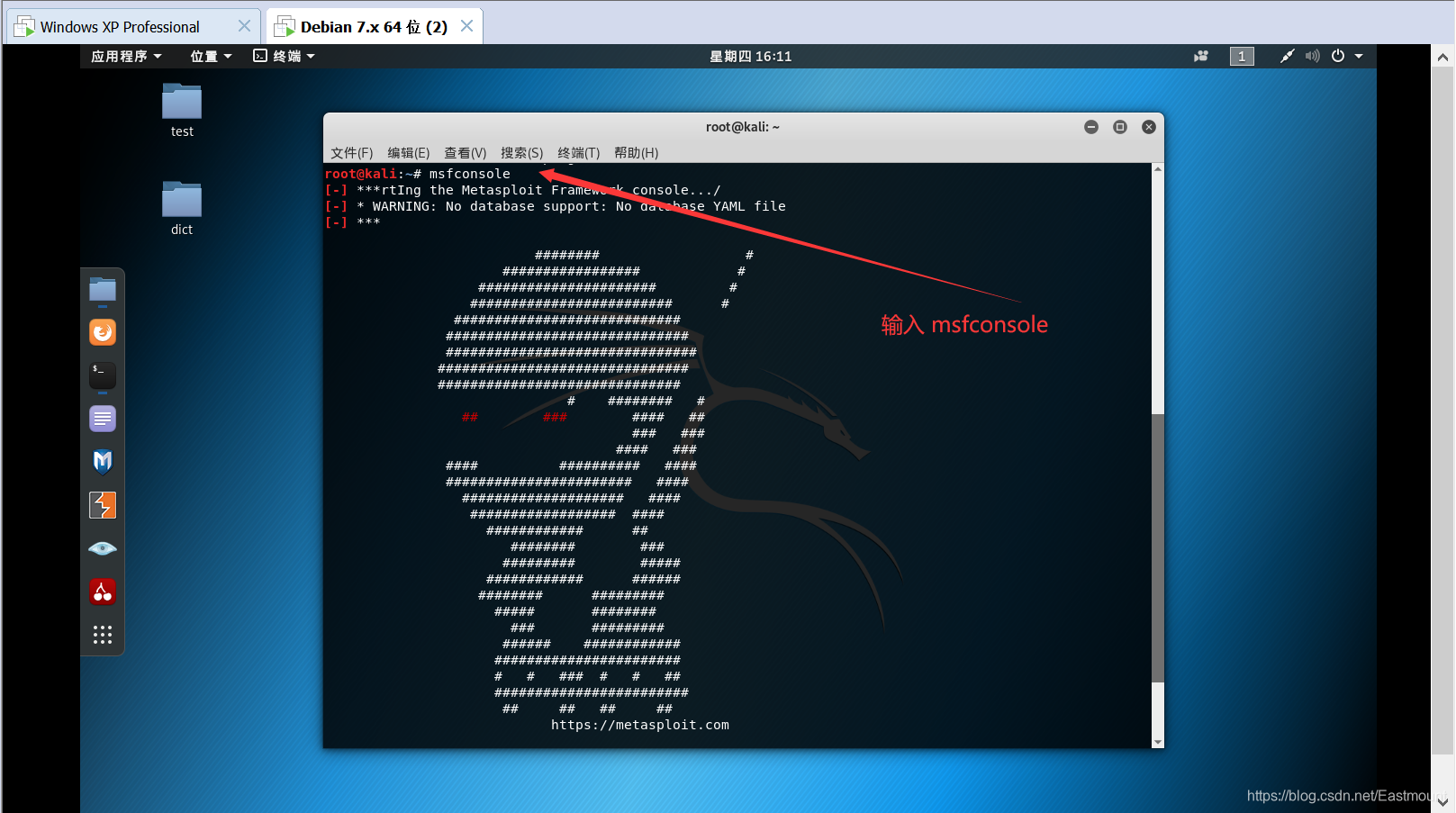Viewport: 1456px width, 813px height.
Task: Launch Cherrytree from the dock
Action: pos(103,592)
